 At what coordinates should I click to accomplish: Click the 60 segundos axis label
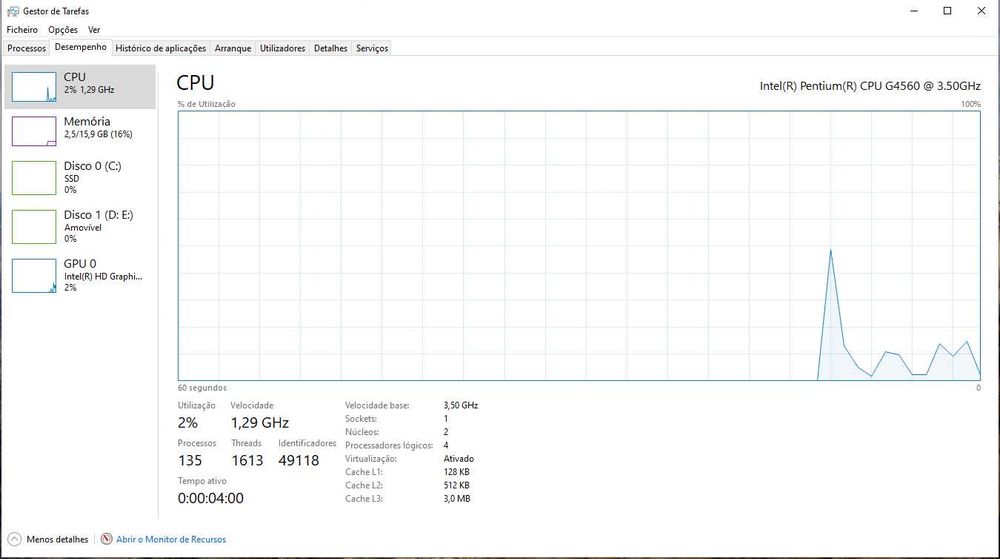coord(202,388)
